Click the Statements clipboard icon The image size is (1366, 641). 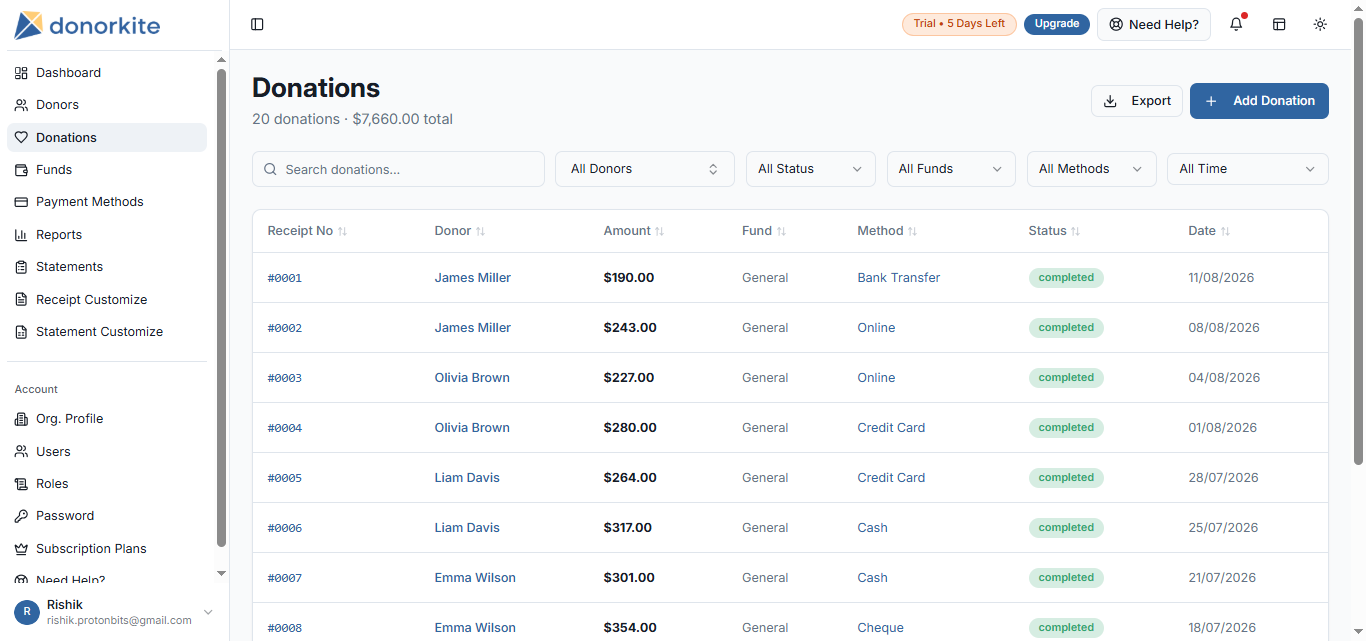tap(21, 267)
